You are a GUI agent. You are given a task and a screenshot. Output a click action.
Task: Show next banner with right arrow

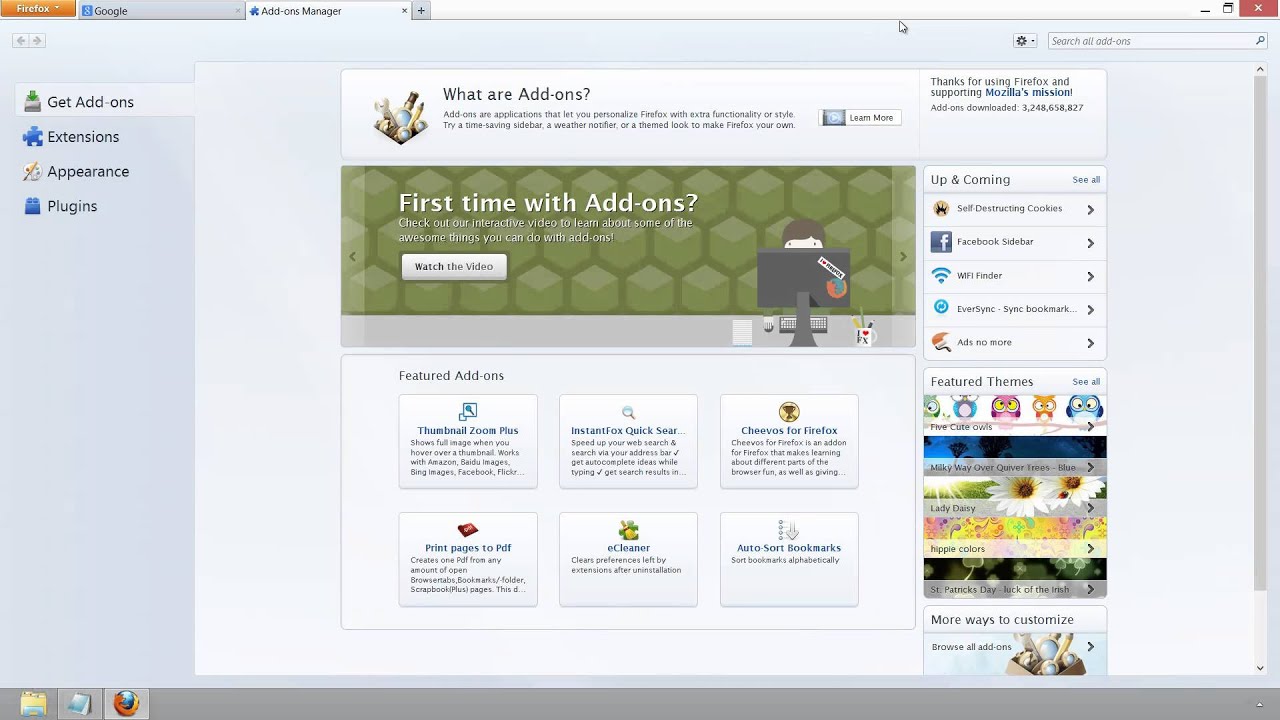tap(903, 257)
